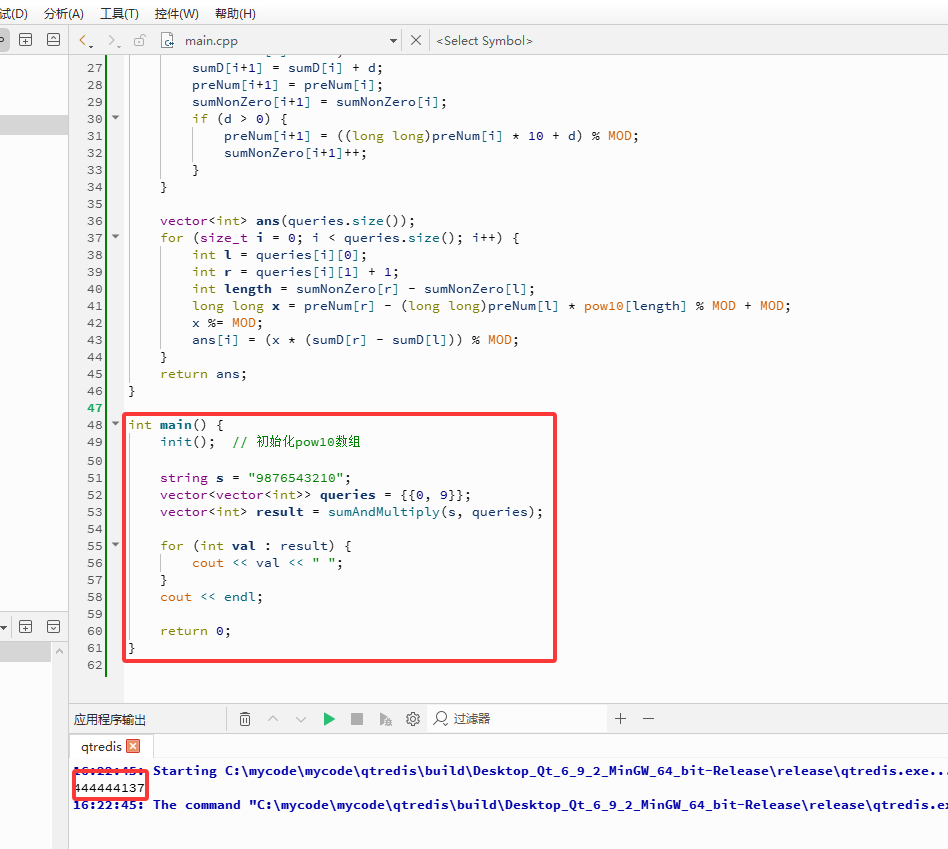948x849 pixels.
Task: Click the sidebar scroll-up arrow
Action: (x=59, y=651)
